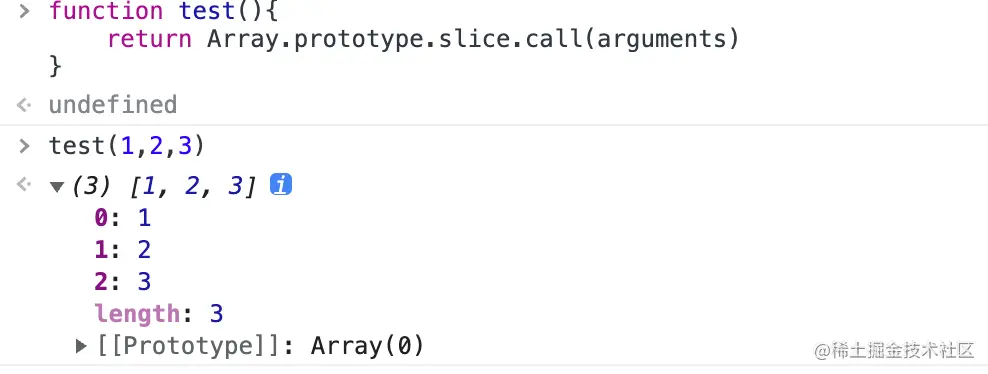The width and height of the screenshot is (988, 374).
Task: Select the 2: 3 array entry
Action: tap(123, 281)
